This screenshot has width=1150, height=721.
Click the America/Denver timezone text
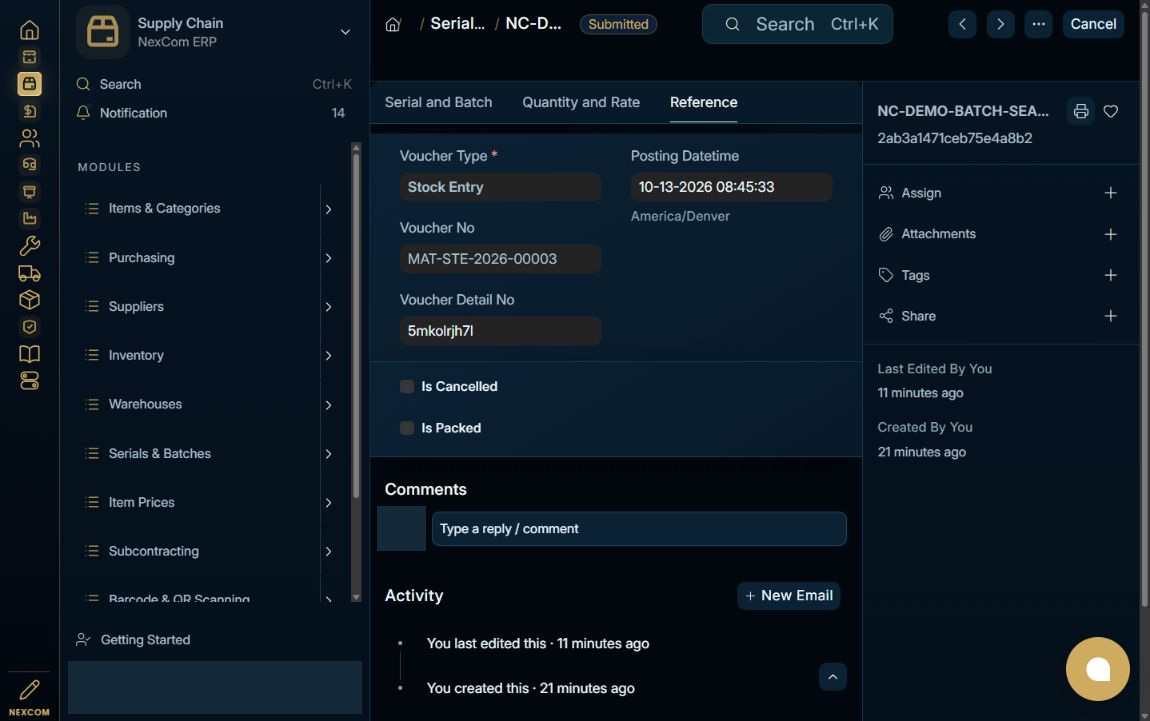680,216
